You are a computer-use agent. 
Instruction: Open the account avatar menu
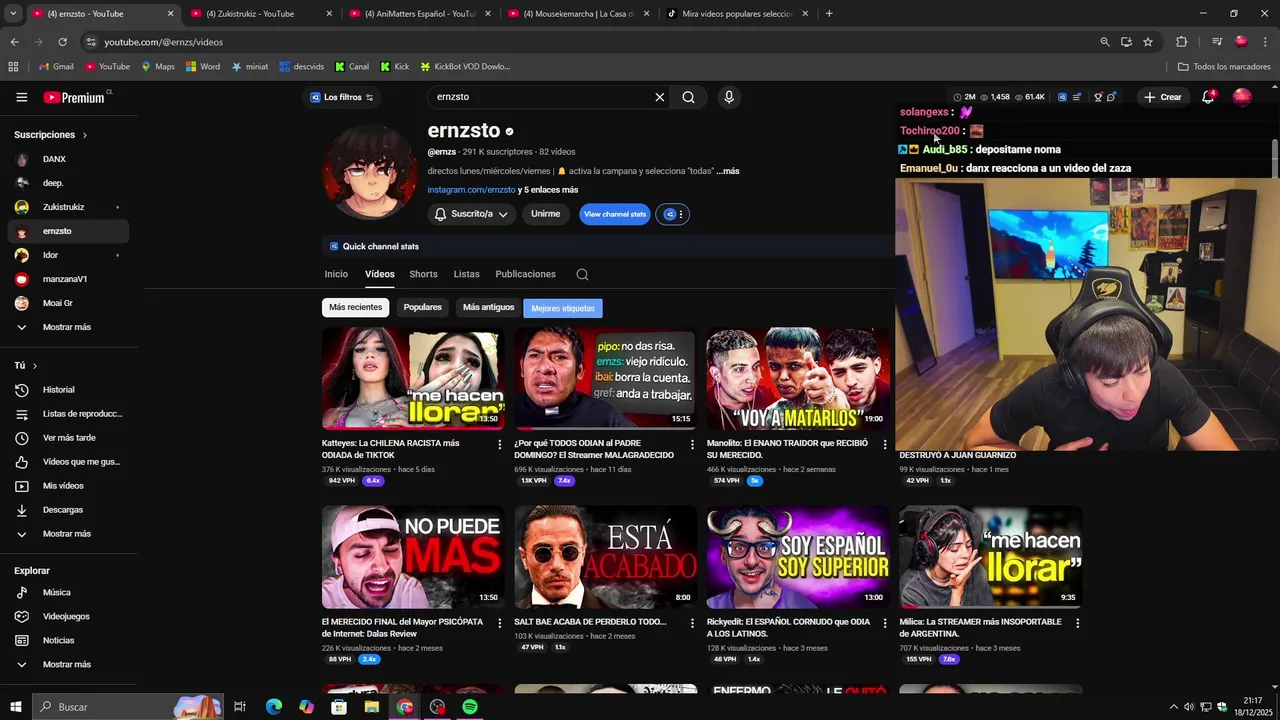pyautogui.click(x=1242, y=97)
